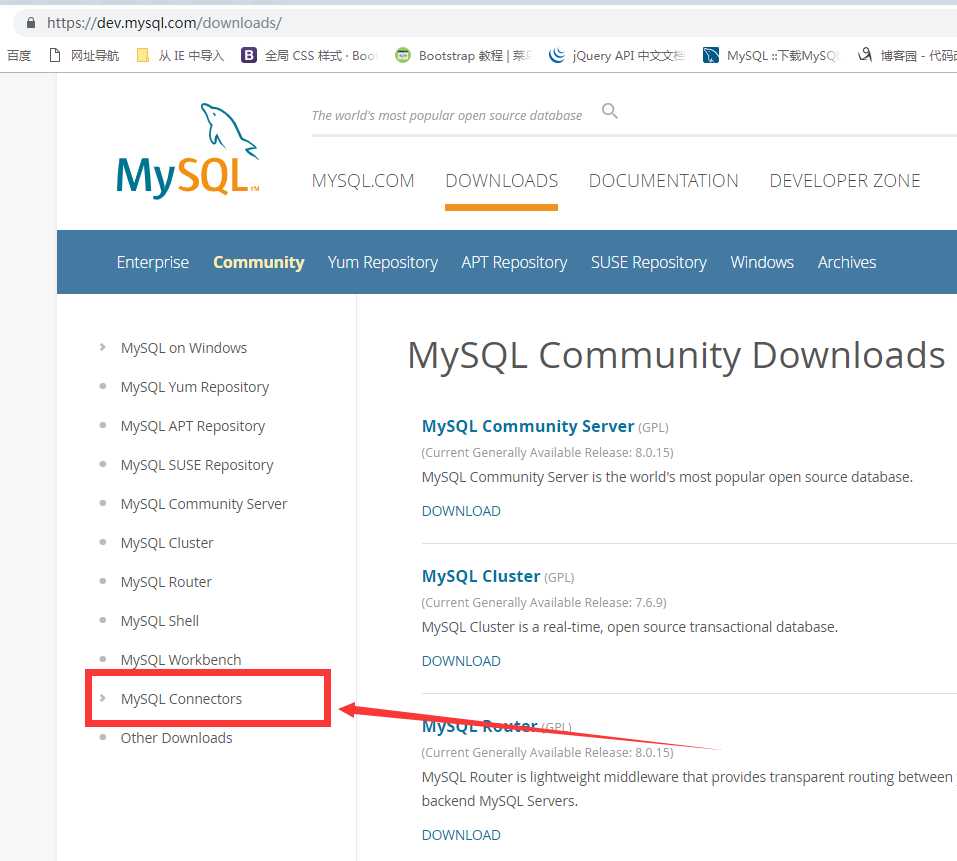
Task: Open the 全局 CSS 样式 bookmark
Action: tap(309, 56)
